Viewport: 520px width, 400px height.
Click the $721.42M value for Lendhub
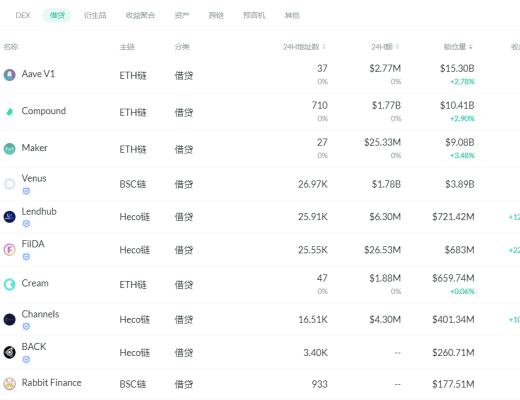tap(453, 217)
